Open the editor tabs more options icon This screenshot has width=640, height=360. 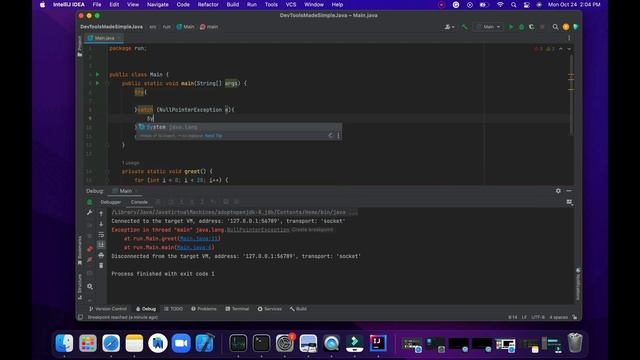pos(569,38)
